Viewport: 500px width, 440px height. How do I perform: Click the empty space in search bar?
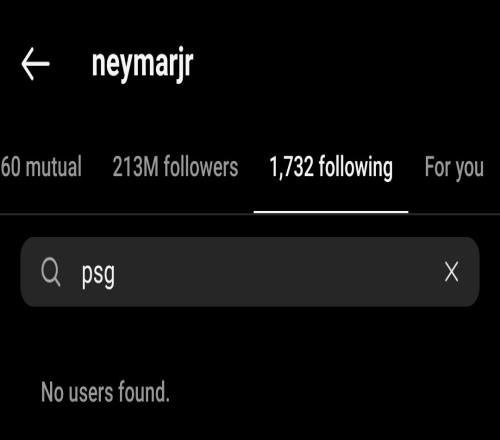pos(277,272)
